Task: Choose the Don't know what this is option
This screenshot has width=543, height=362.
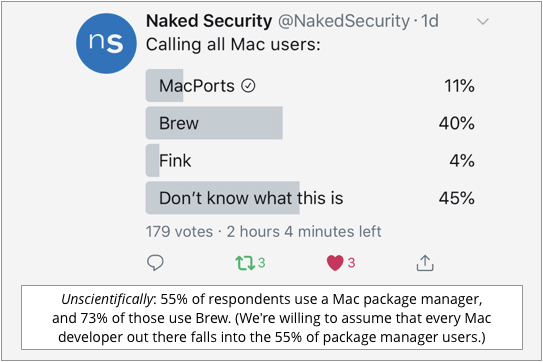Action: (x=310, y=198)
